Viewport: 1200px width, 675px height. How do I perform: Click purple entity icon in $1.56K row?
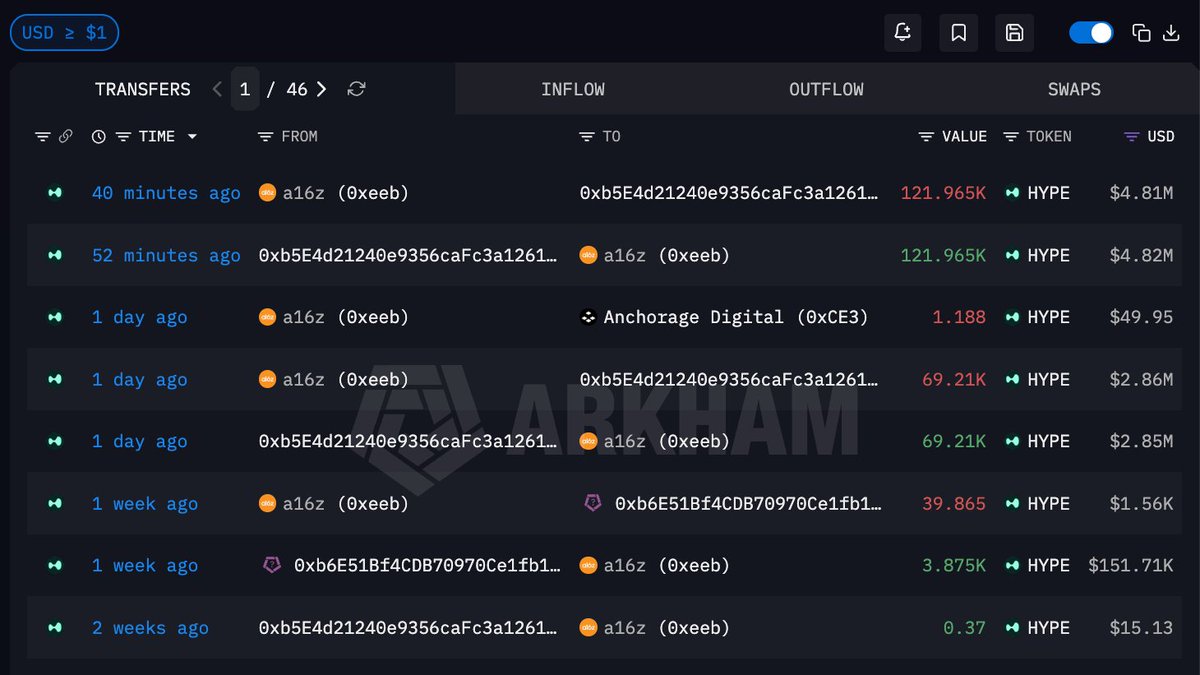[593, 503]
